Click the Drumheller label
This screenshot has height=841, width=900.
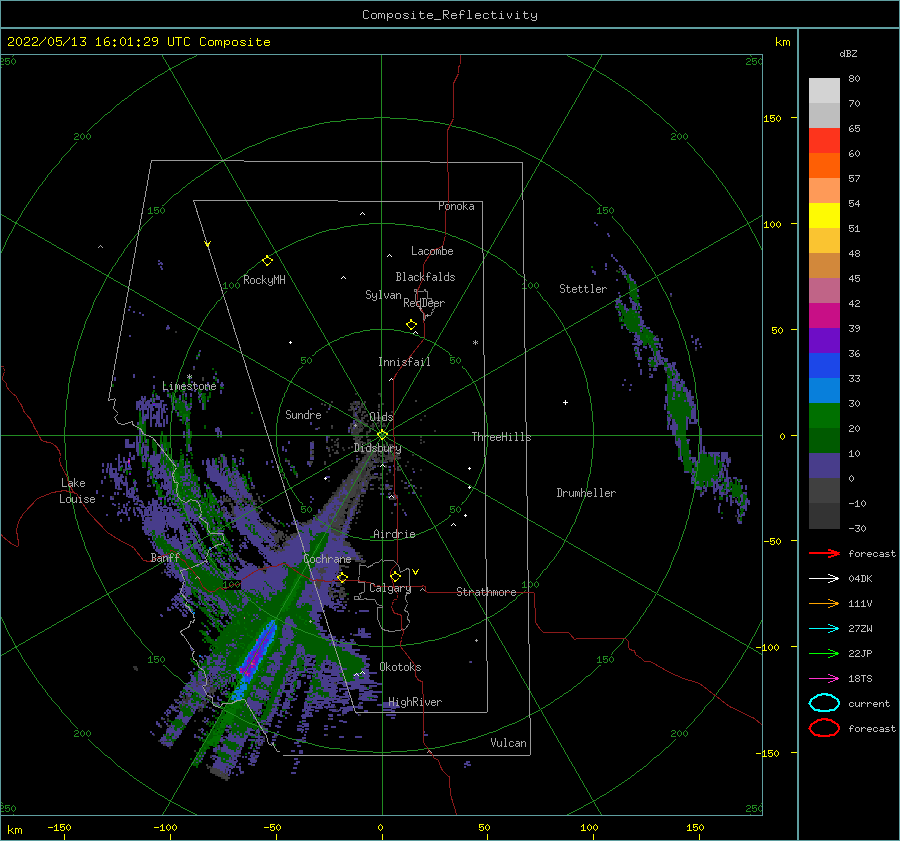click(586, 493)
